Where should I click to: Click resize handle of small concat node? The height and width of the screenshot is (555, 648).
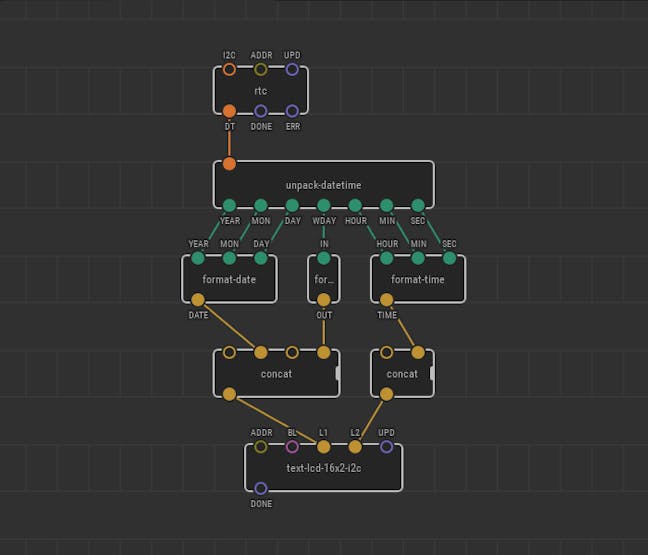tap(432, 373)
